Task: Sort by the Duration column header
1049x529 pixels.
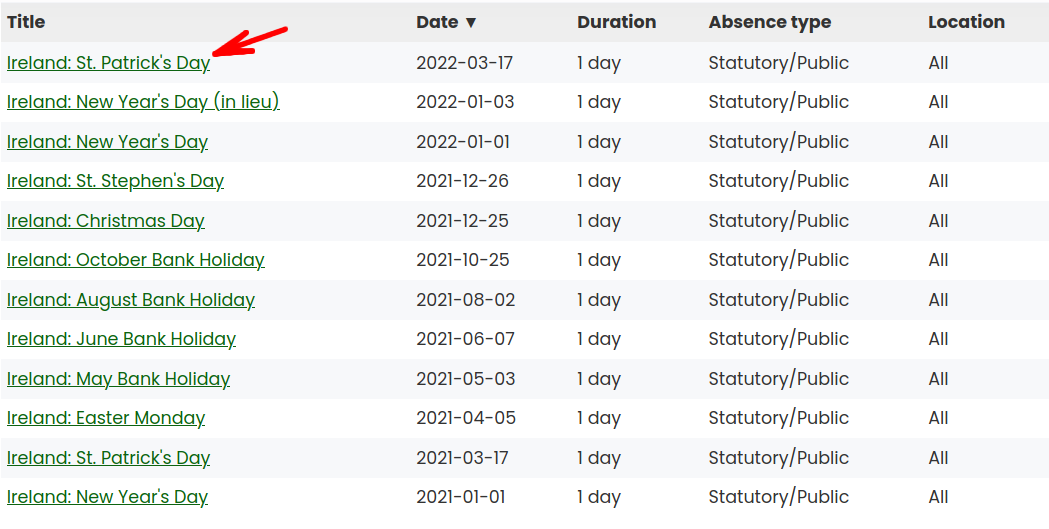Action: [616, 22]
